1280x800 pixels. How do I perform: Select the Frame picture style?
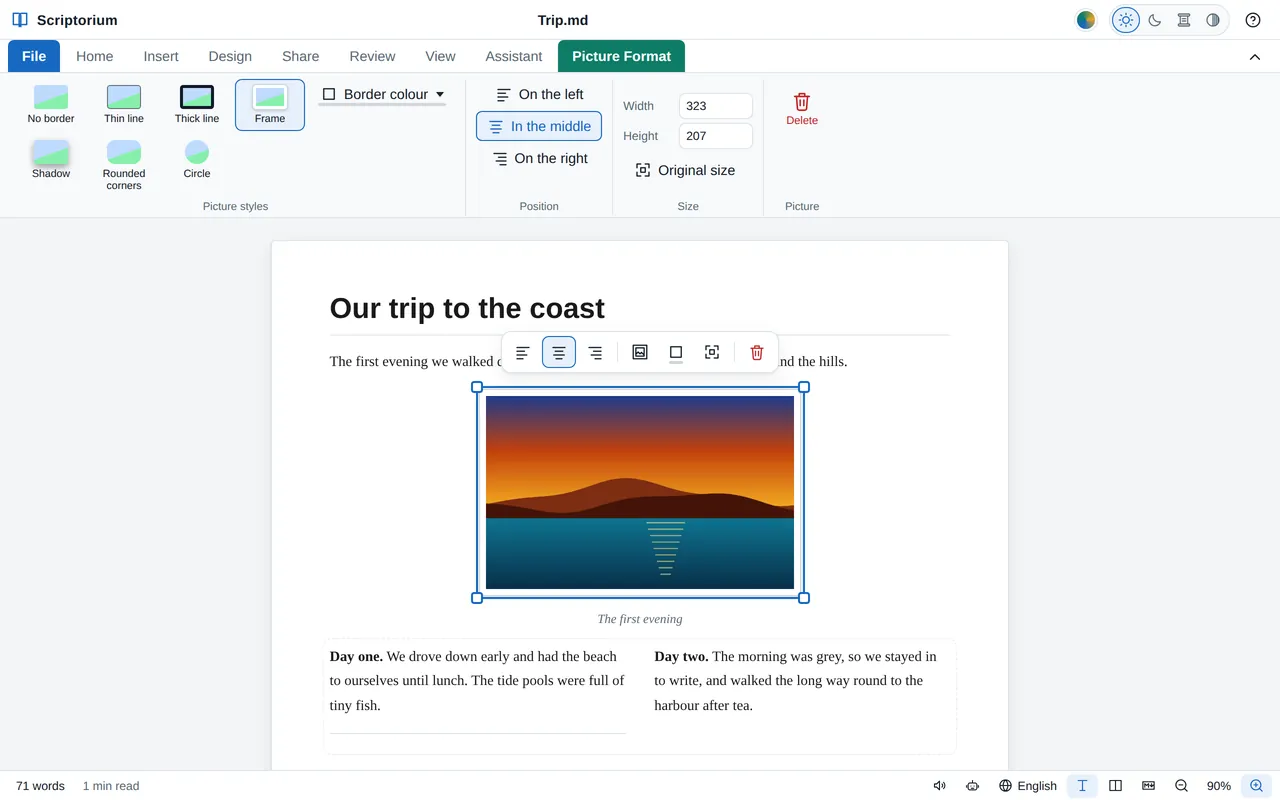pos(270,105)
